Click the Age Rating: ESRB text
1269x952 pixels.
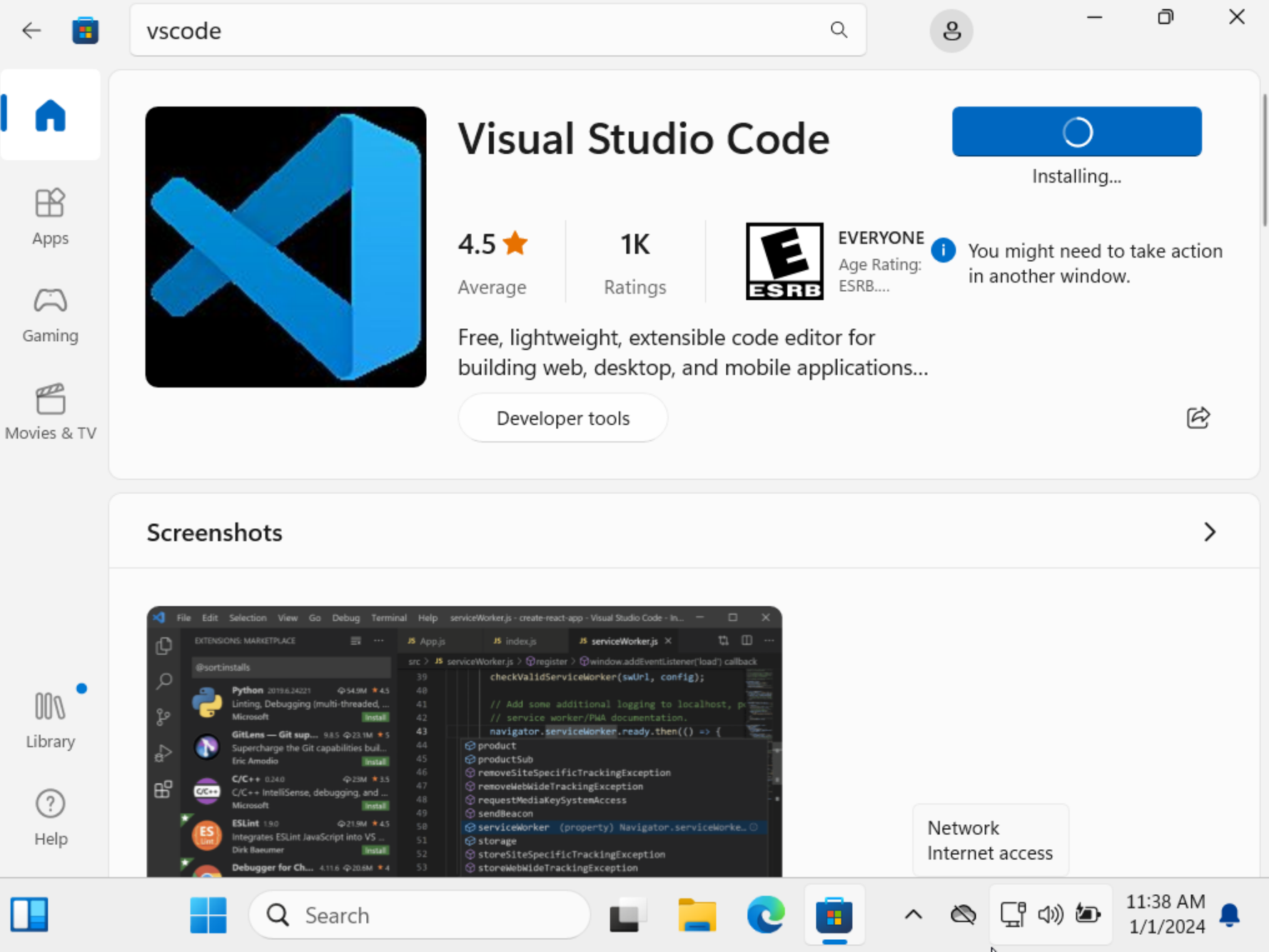879,275
